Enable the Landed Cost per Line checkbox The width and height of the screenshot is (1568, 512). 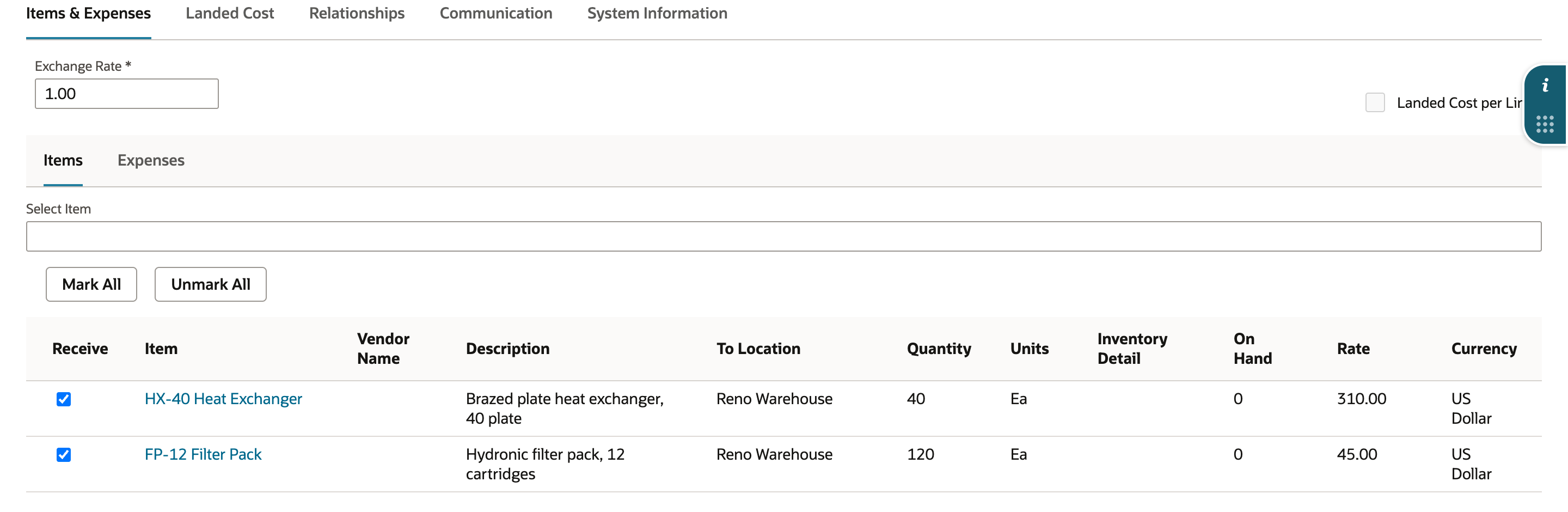[x=1375, y=102]
